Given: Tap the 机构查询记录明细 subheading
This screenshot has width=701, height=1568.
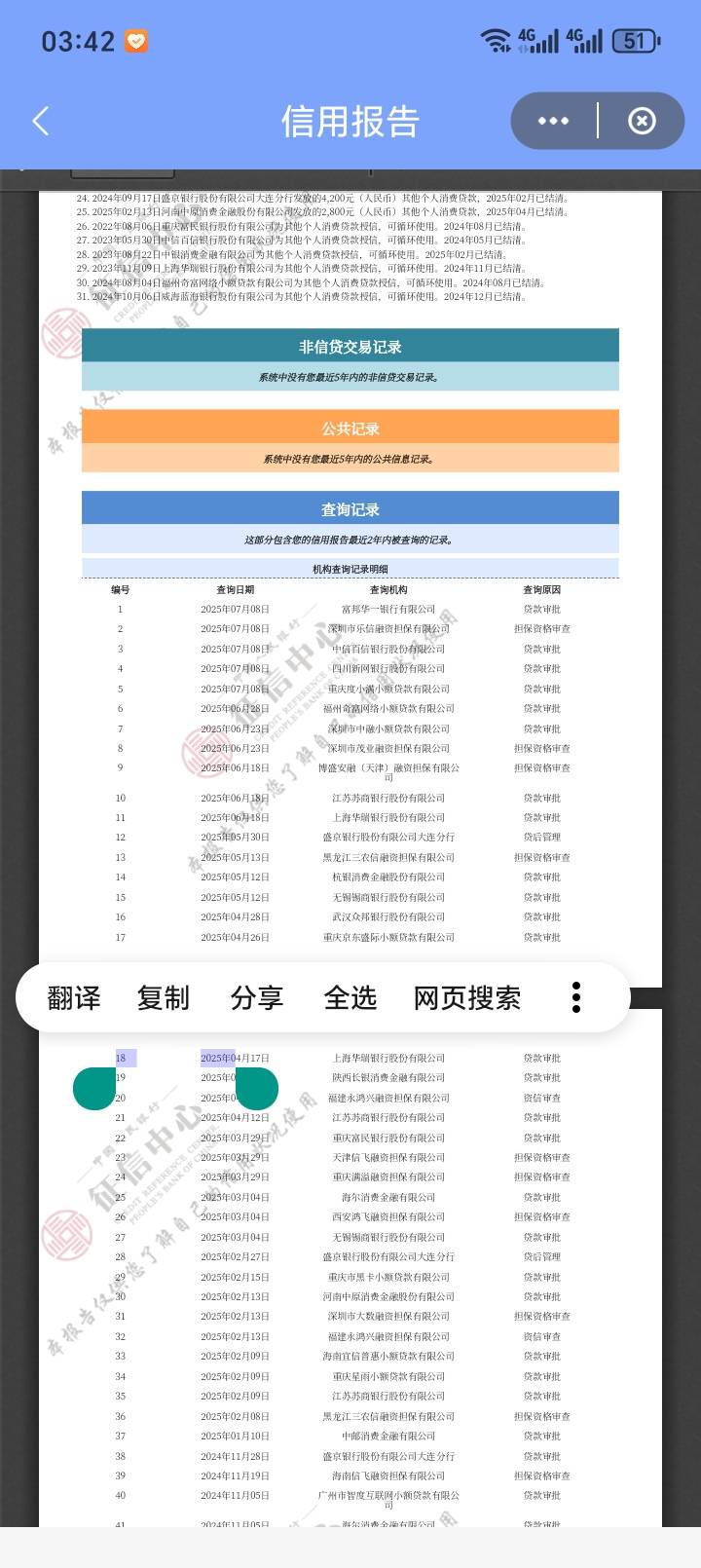Looking at the screenshot, I should coord(350,570).
